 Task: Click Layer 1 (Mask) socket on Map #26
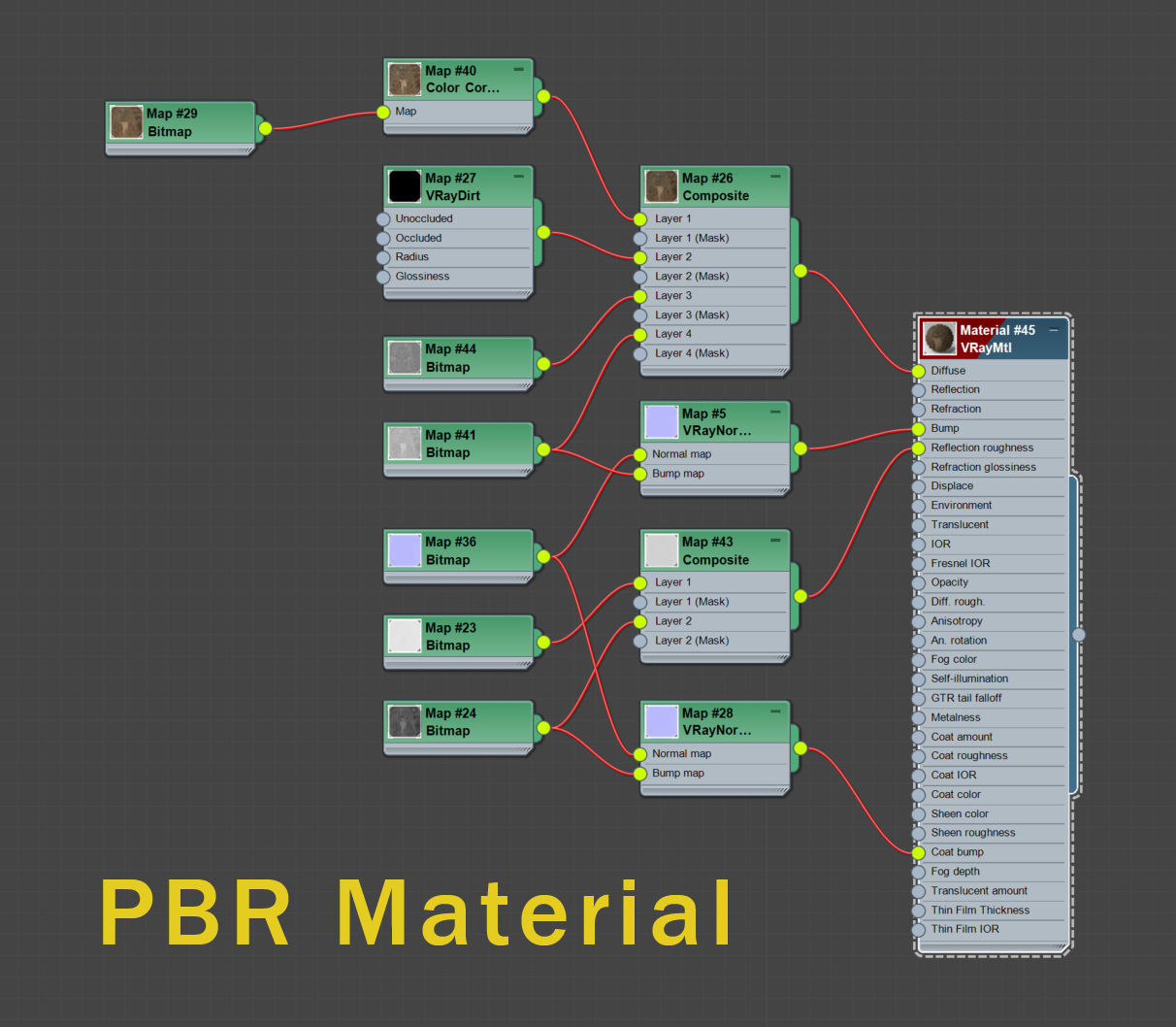(640, 239)
